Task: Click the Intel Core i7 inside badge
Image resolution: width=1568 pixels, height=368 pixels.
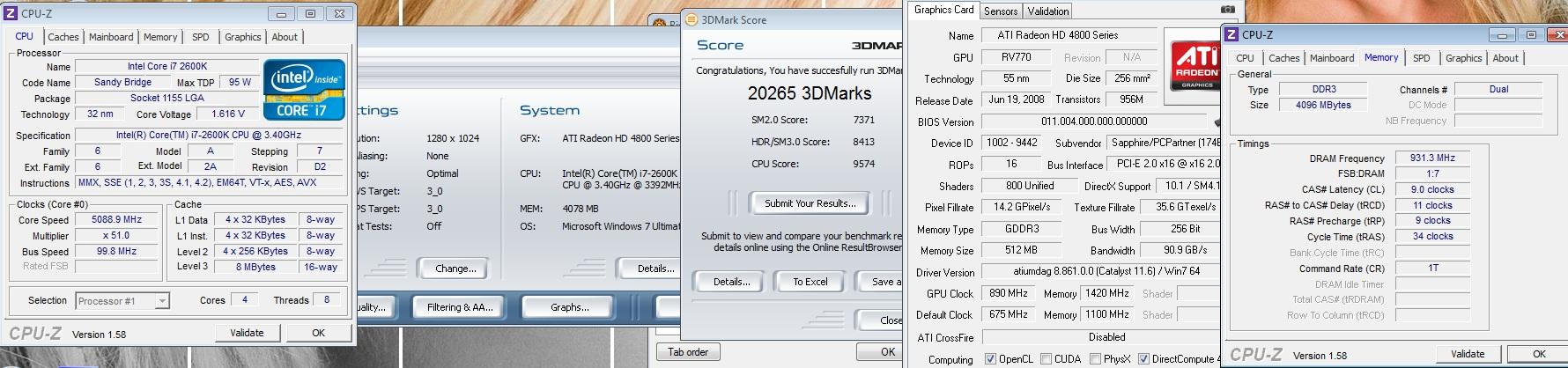Action: coord(304,90)
